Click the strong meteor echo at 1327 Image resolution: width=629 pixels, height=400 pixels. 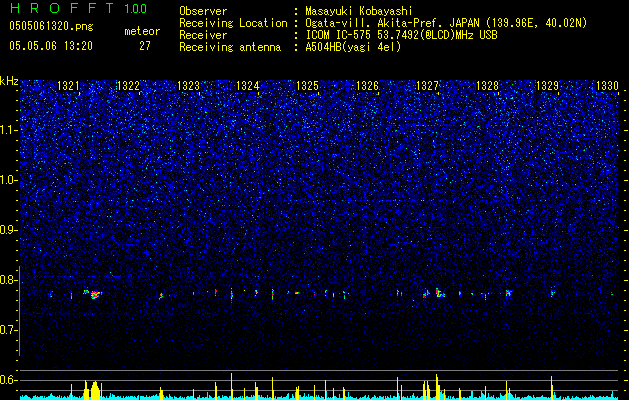438,293
